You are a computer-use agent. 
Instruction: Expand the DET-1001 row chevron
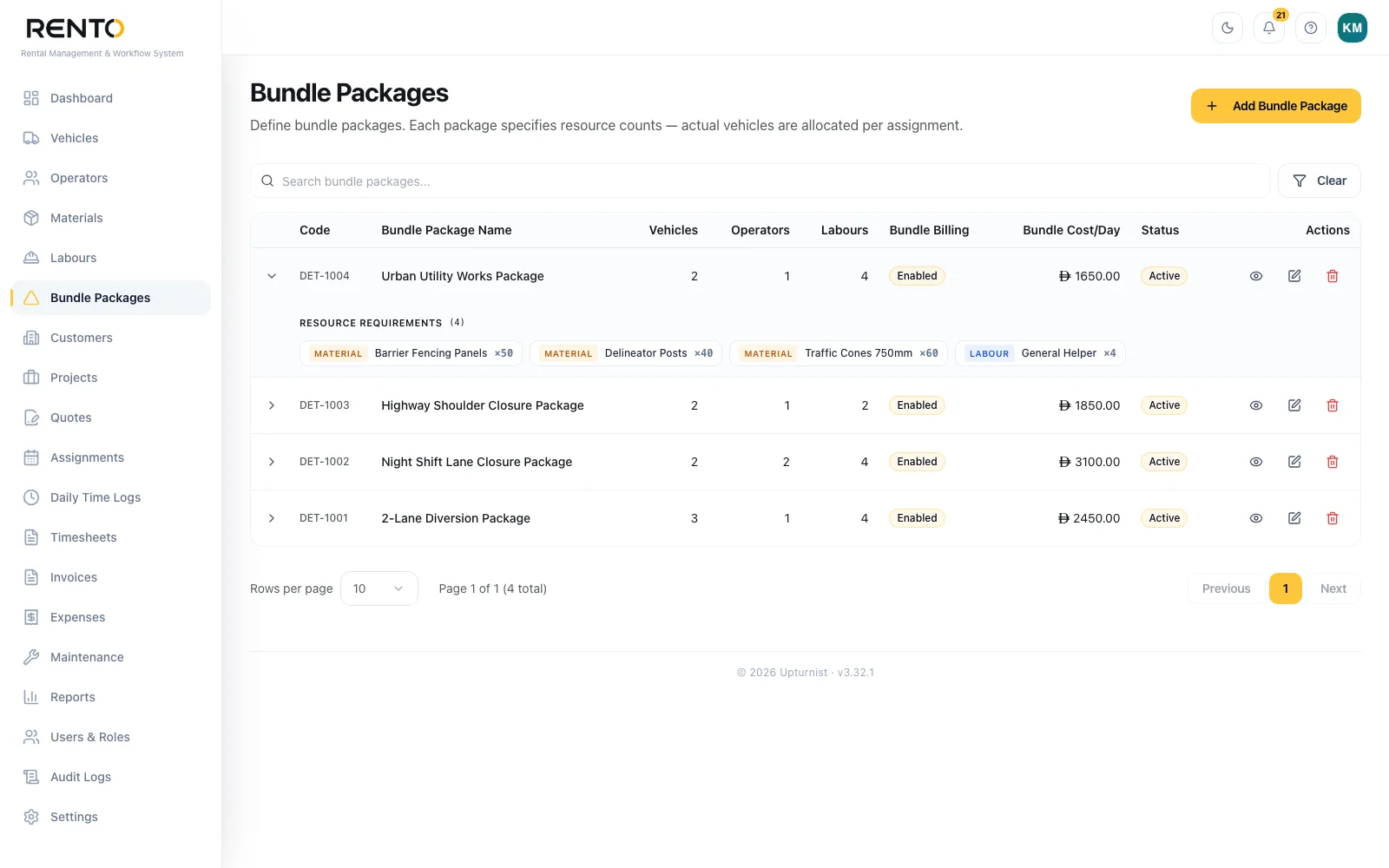(272, 518)
